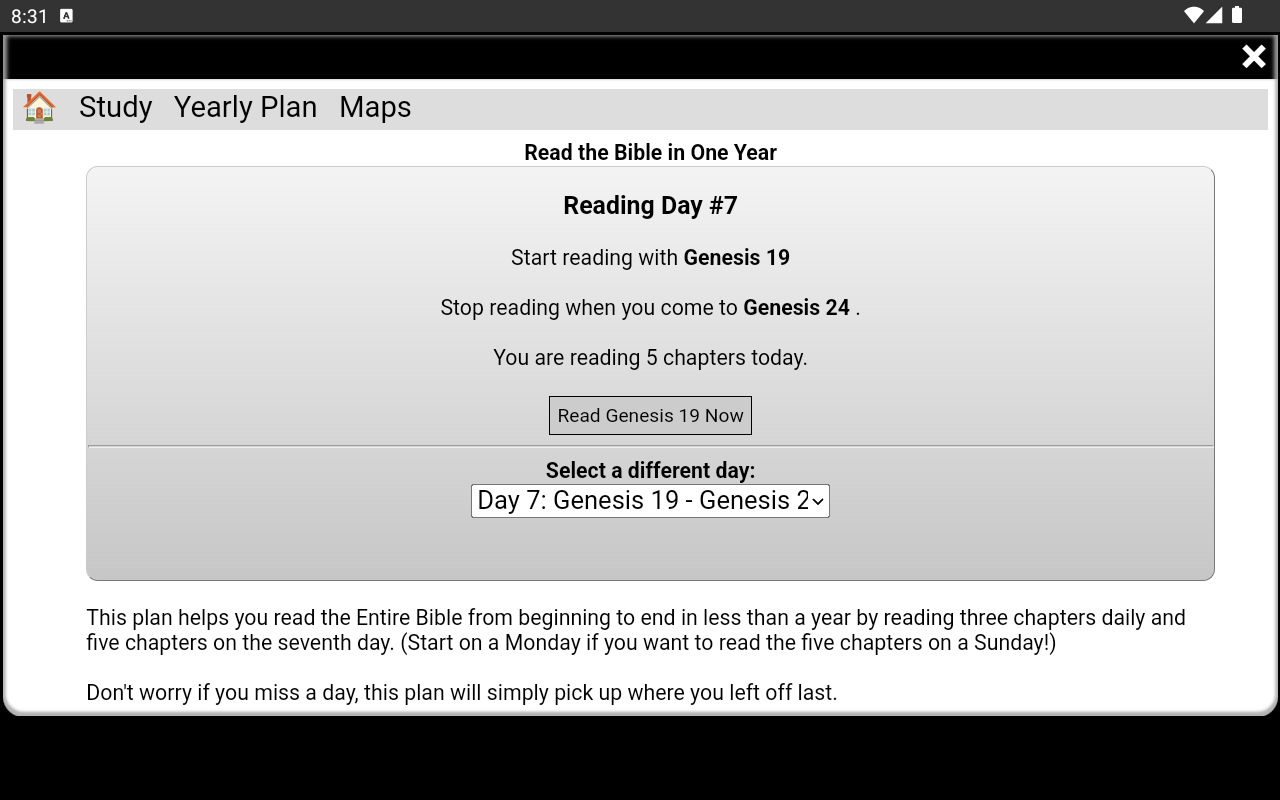The image size is (1280, 800).
Task: Open the Study menu
Action: pos(115,107)
